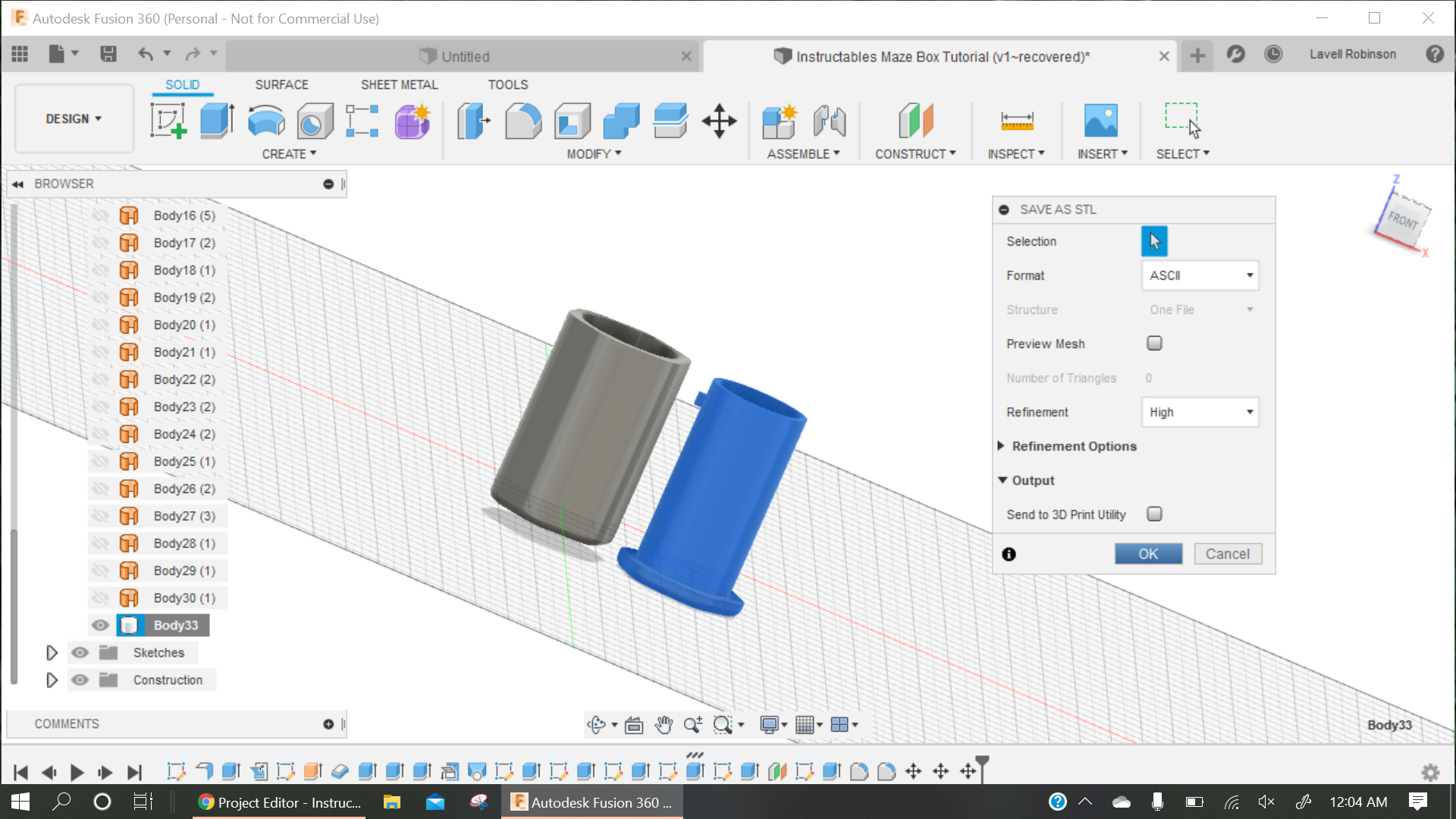Screen dimensions: 1456x819
Task: Switch to the SOLID tab
Action: [x=183, y=85]
